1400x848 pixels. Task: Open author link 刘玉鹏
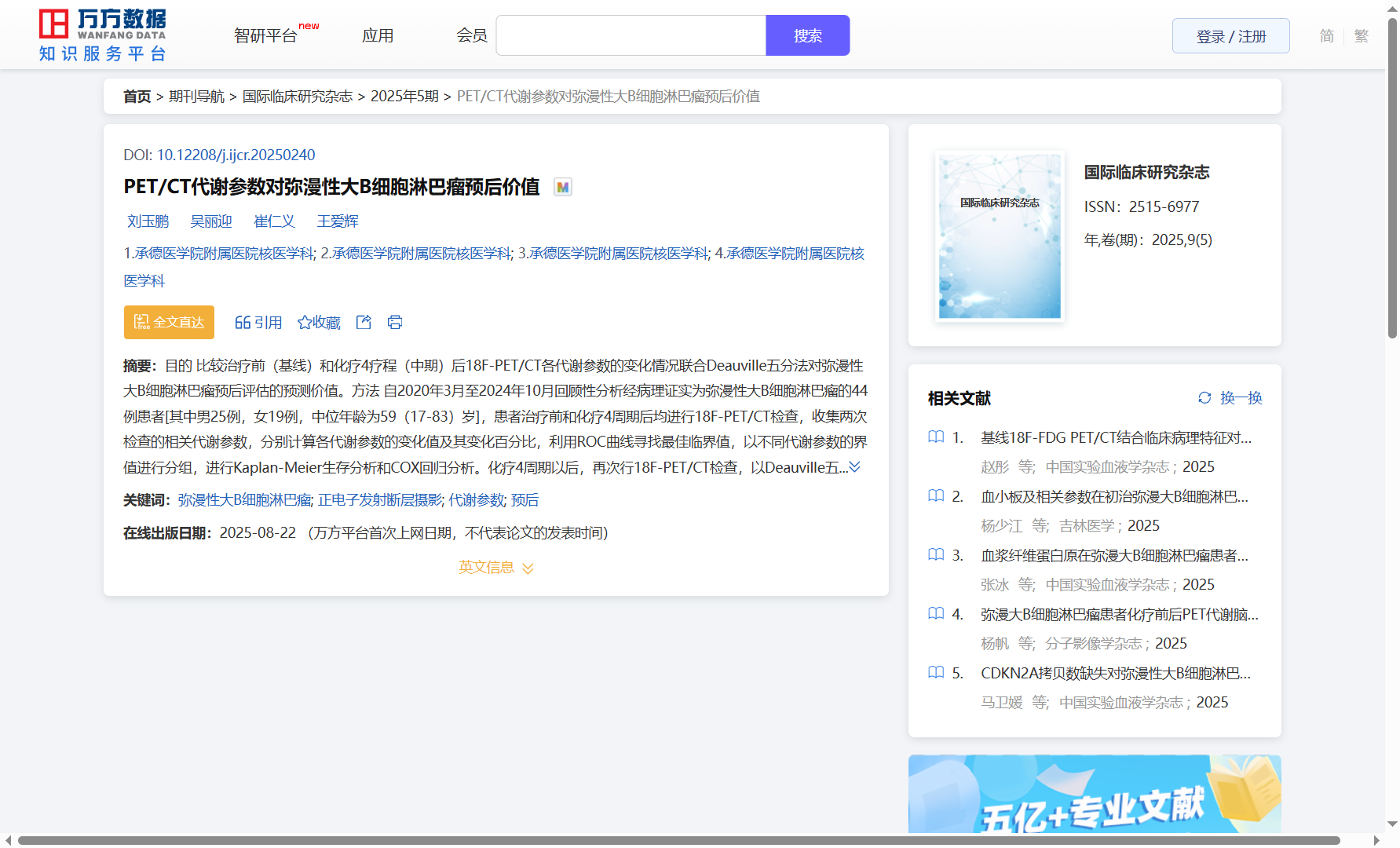click(x=148, y=221)
